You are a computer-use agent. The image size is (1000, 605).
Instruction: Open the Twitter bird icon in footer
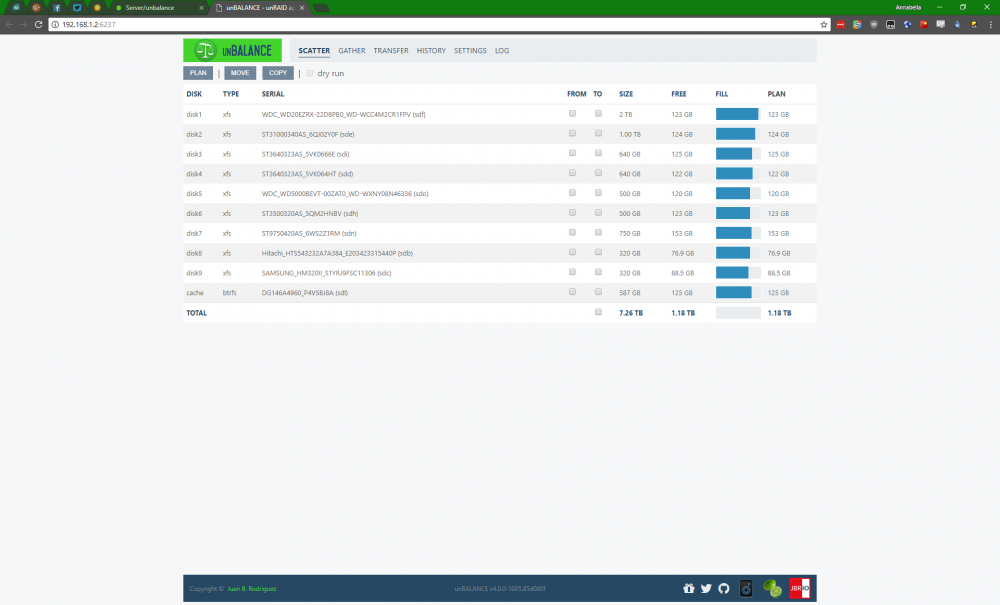point(706,588)
